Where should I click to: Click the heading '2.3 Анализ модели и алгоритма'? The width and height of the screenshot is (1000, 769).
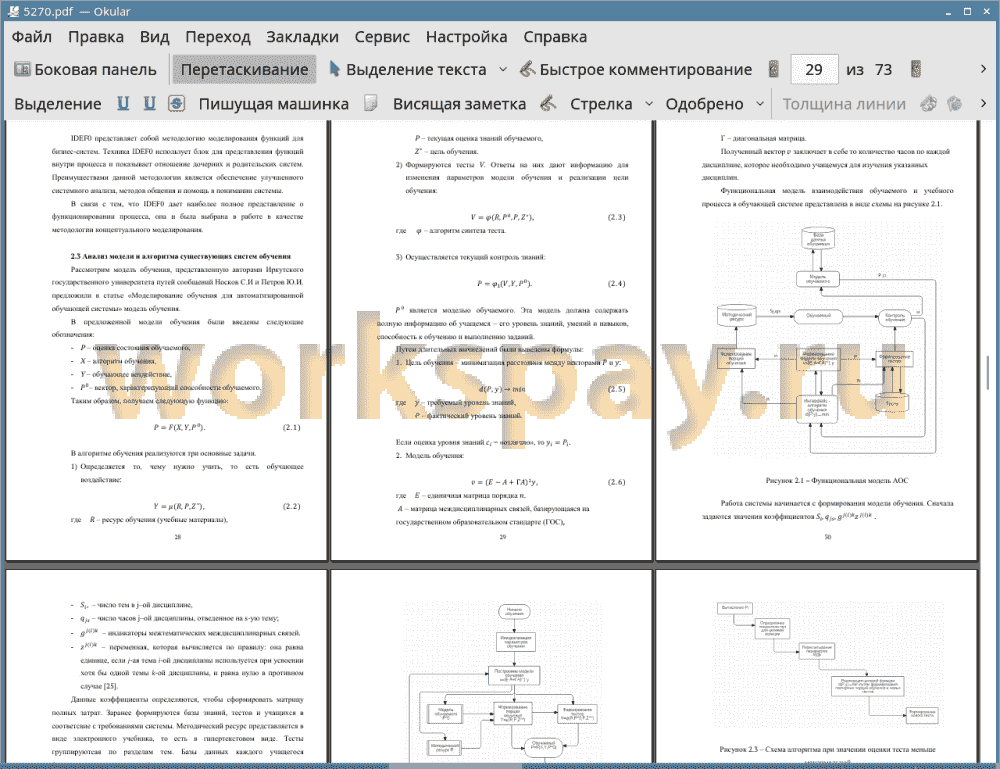click(180, 256)
